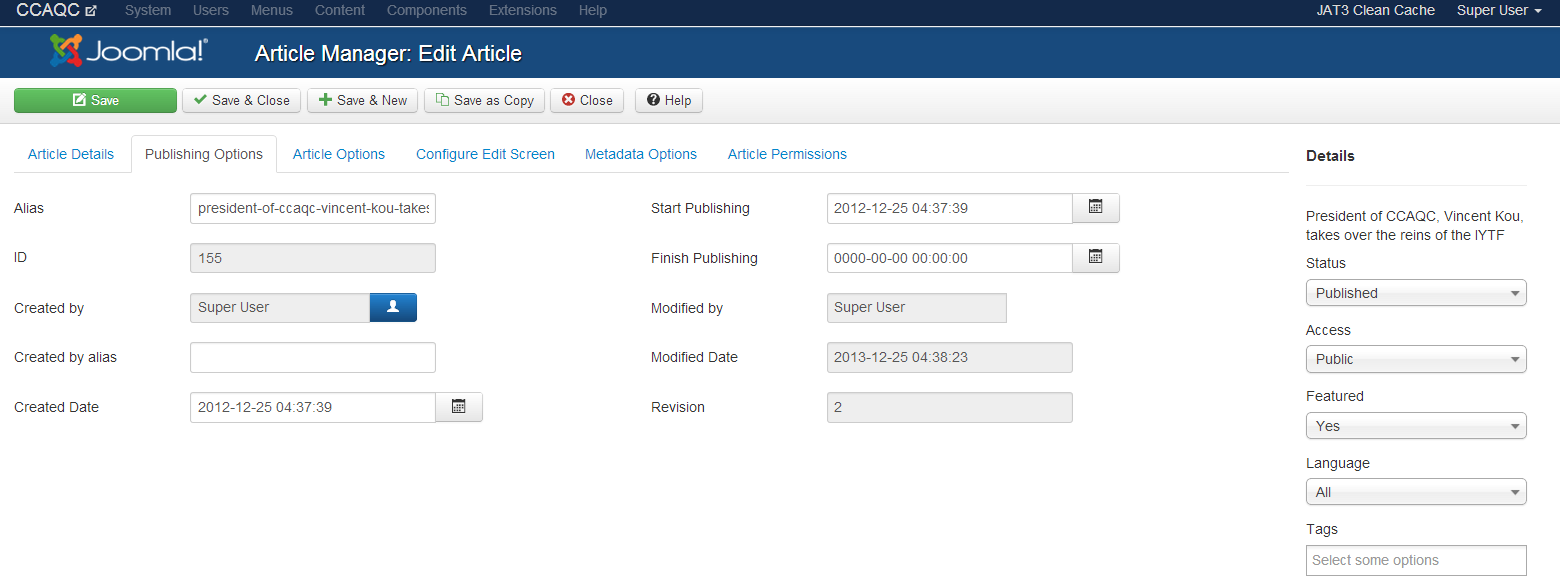This screenshot has height=582, width=1560.
Task: Click the Finish Publishing date field
Action: (950, 258)
